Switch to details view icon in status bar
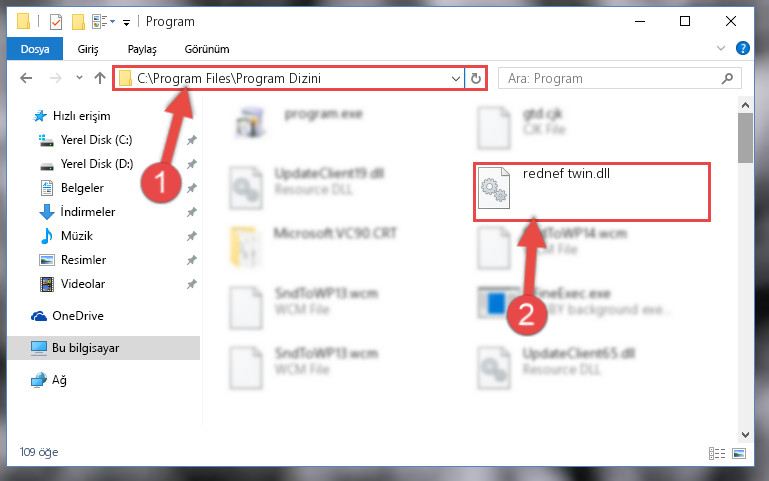Viewport: 769px width, 481px height. (717, 453)
